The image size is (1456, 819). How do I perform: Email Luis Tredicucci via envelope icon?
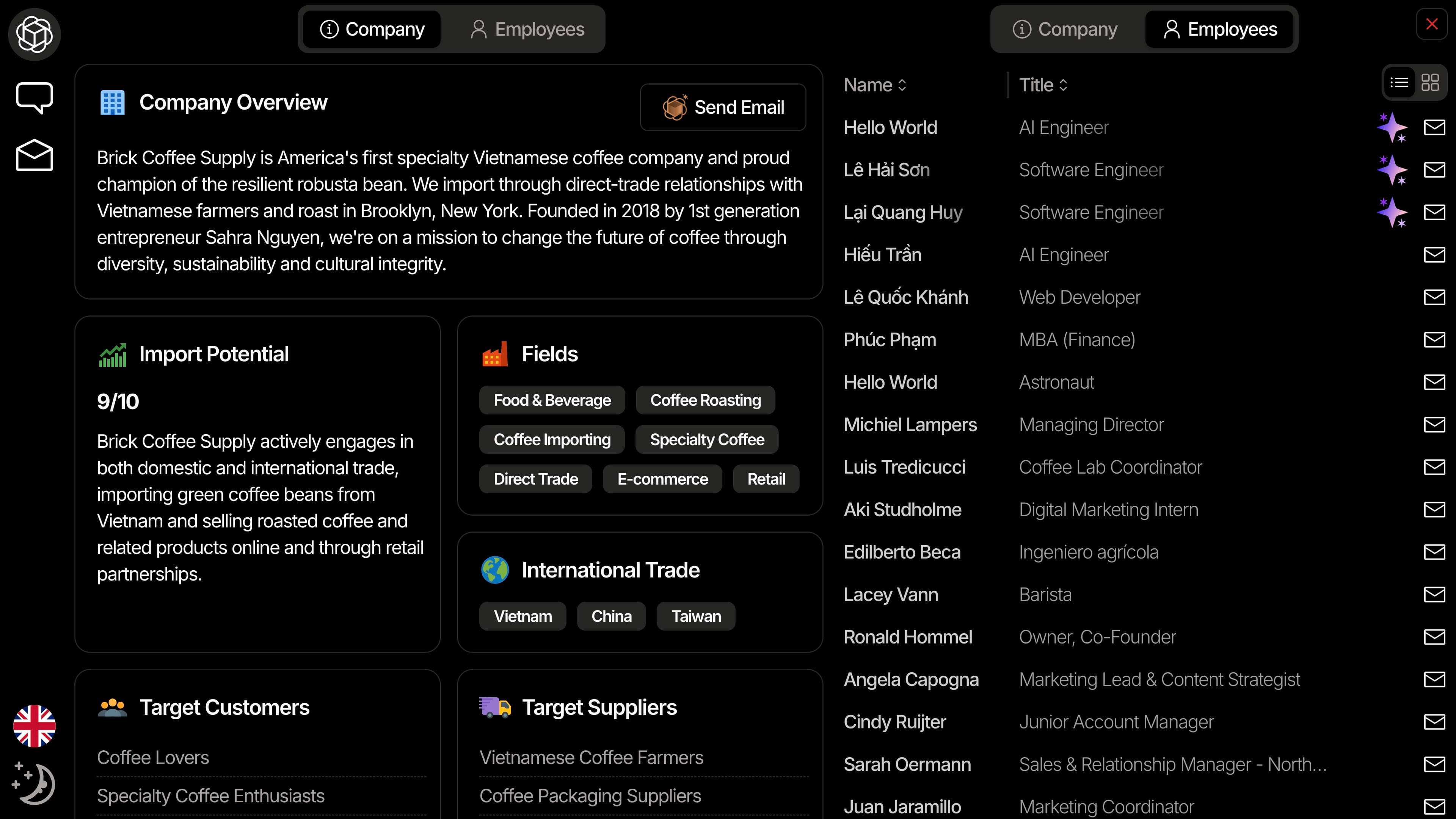(1434, 467)
